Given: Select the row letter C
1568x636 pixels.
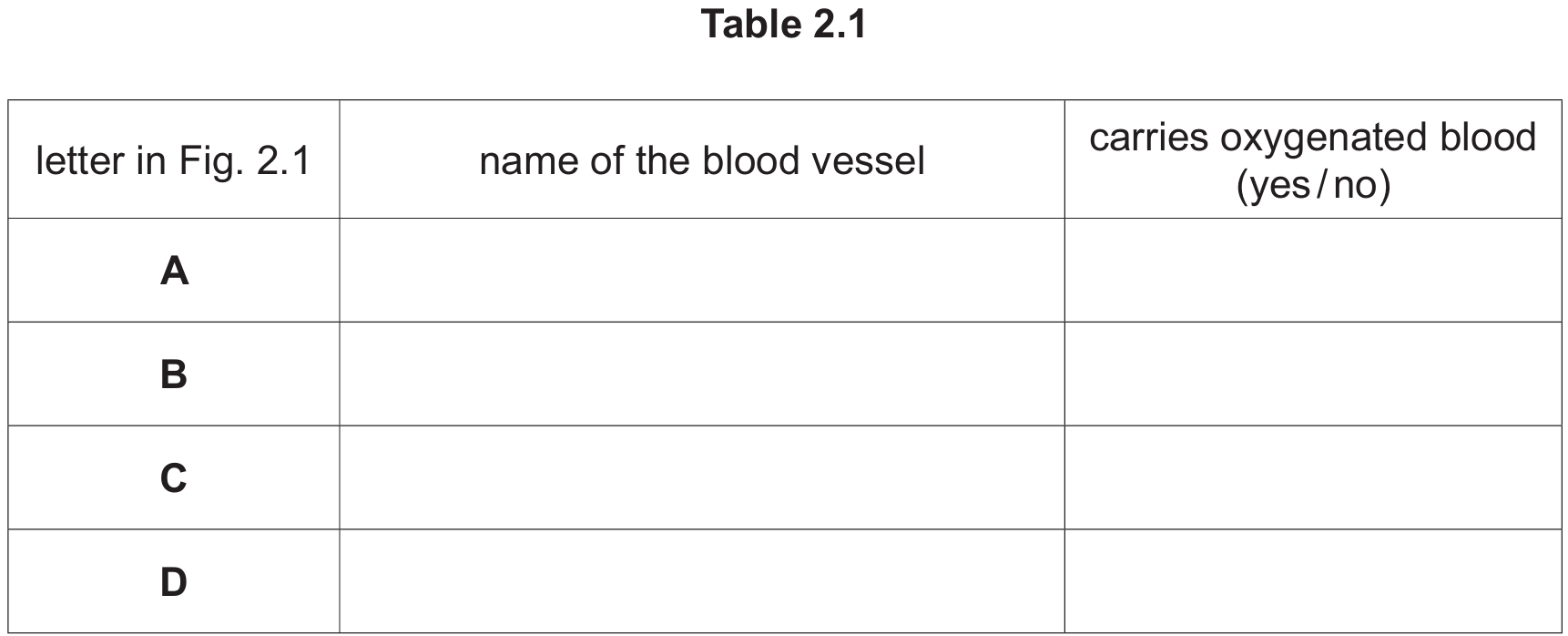Looking at the screenshot, I should (174, 478).
